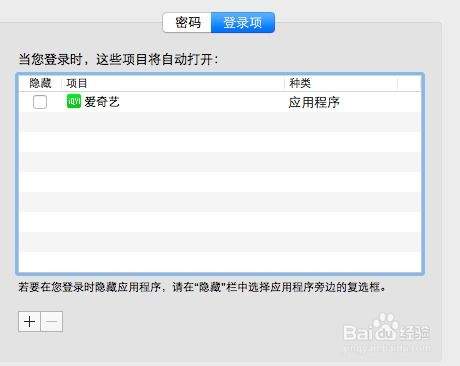Tick the 隐藏 checkbox for 爱奇艺
The width and height of the screenshot is (460, 366).
pyautogui.click(x=40, y=102)
